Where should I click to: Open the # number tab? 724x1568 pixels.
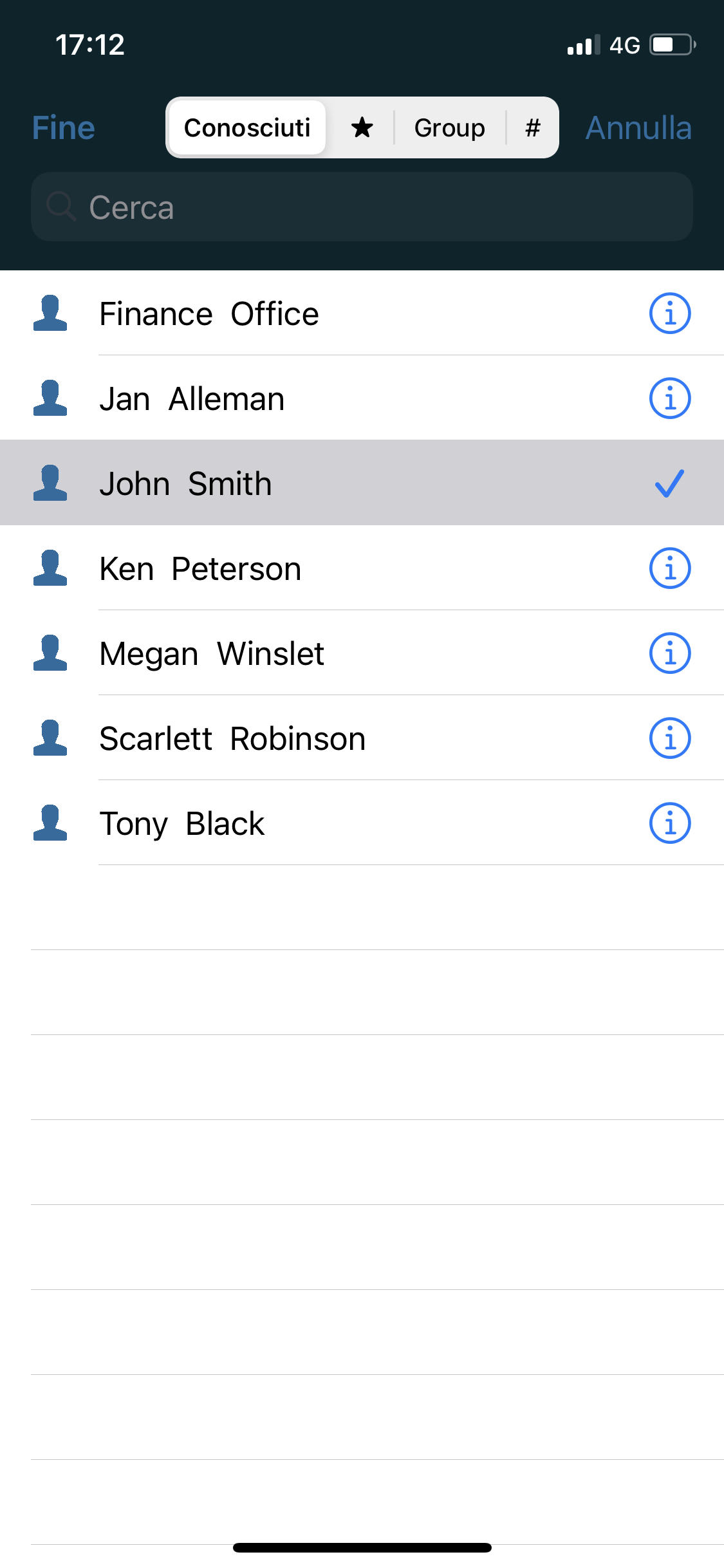(532, 127)
